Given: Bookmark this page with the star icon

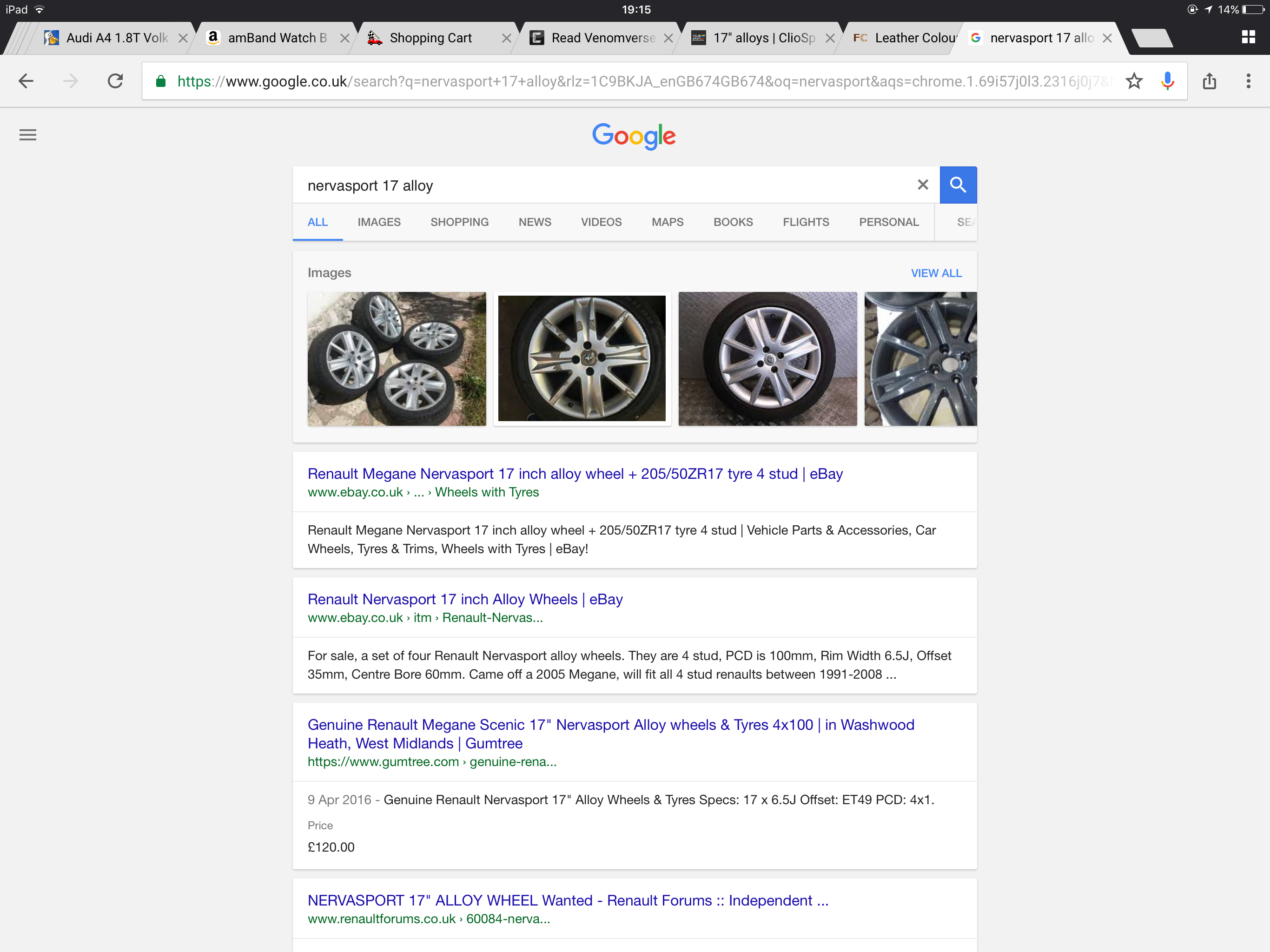Looking at the screenshot, I should [1134, 81].
